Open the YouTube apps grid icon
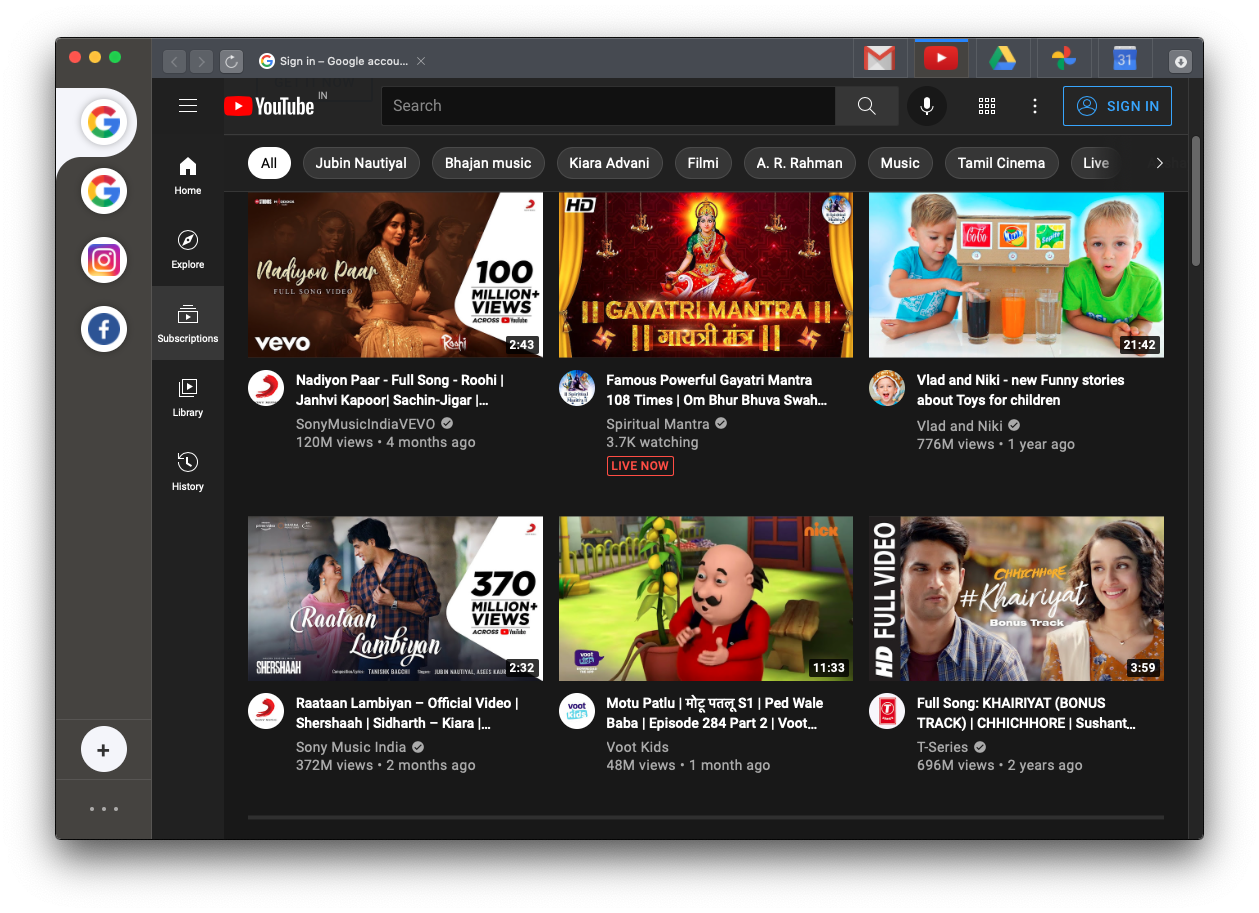 pyautogui.click(x=987, y=106)
